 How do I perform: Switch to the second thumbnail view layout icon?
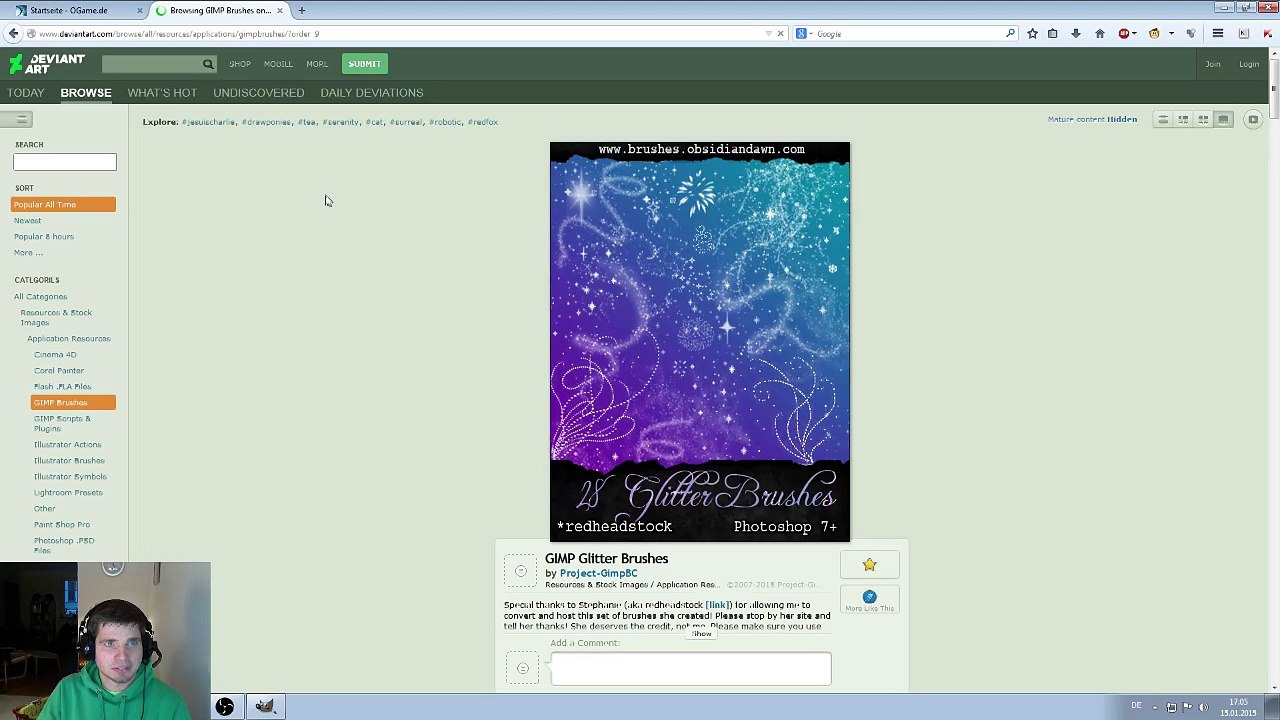[1183, 120]
